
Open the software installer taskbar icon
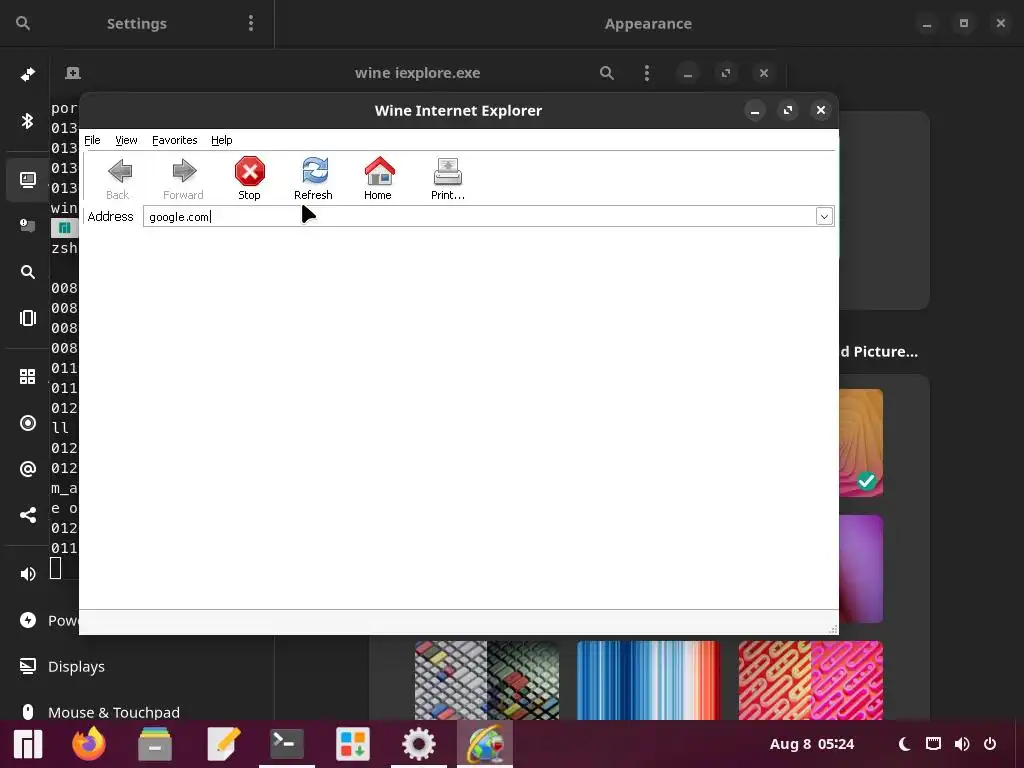tap(353, 744)
